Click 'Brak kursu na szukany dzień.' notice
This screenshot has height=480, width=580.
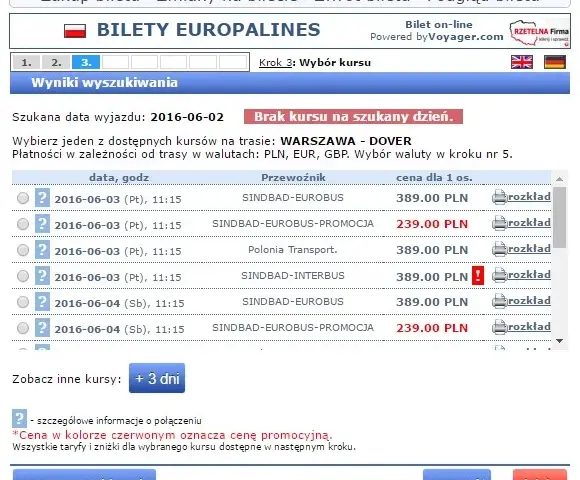tap(353, 116)
